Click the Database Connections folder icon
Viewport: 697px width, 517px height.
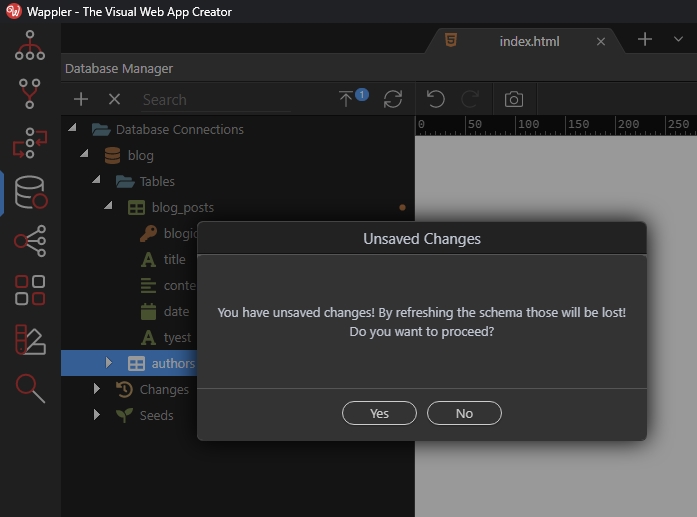pyautogui.click(x=101, y=129)
